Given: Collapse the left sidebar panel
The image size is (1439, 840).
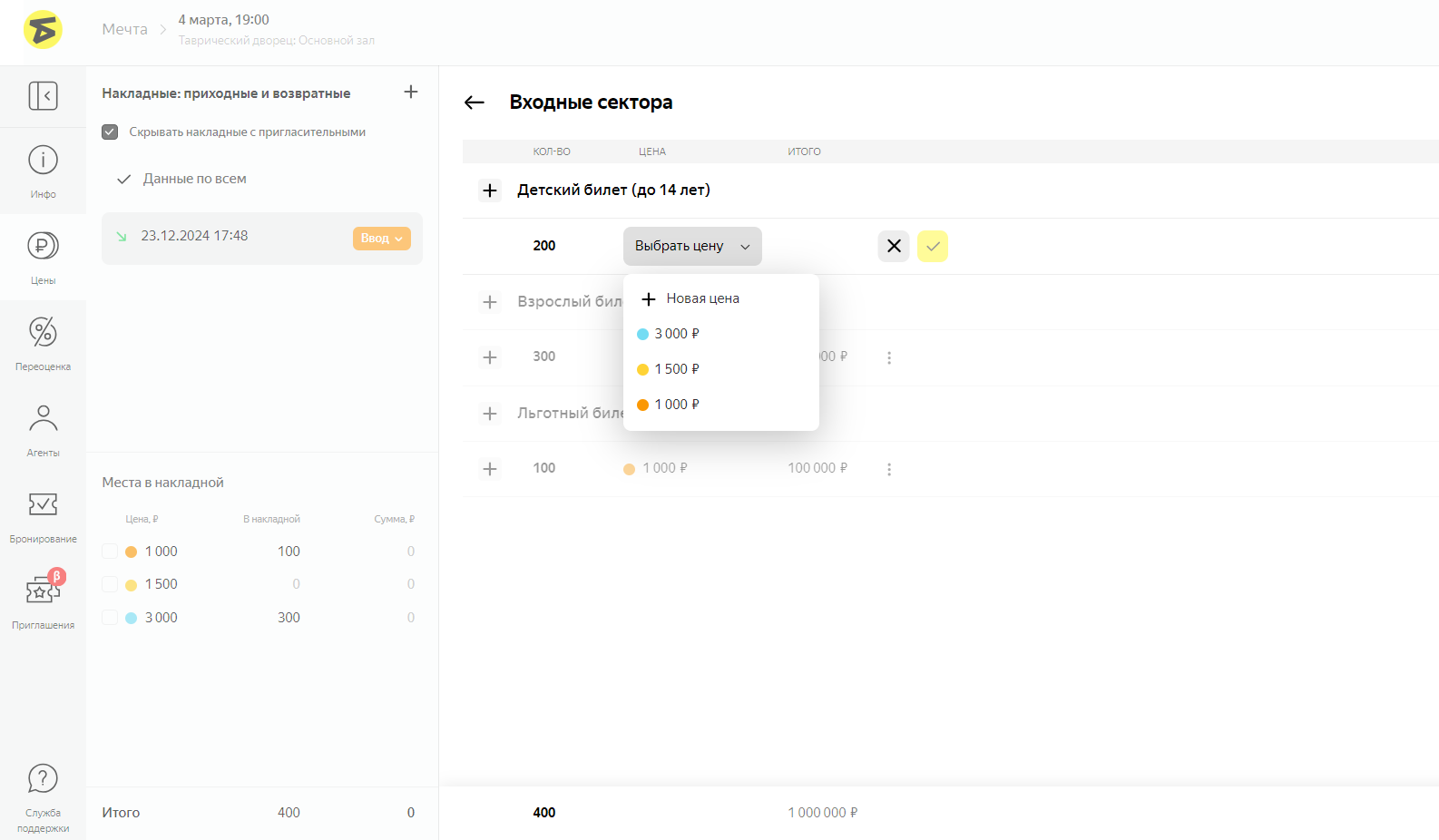Looking at the screenshot, I should tap(43, 95).
